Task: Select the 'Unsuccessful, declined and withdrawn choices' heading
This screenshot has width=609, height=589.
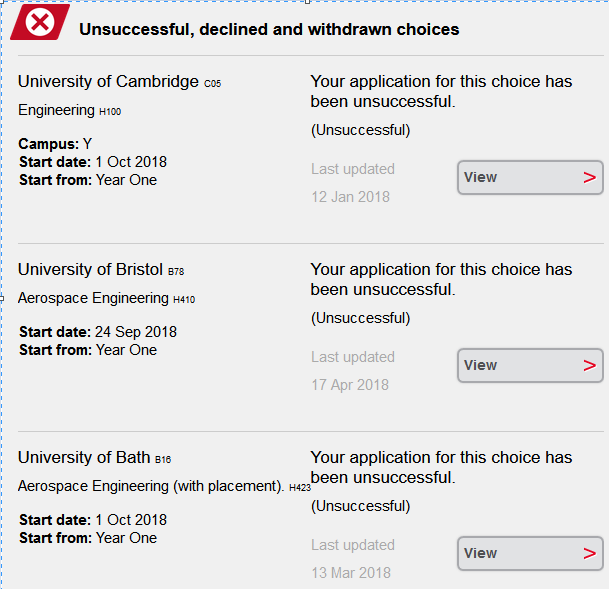Action: tap(269, 29)
